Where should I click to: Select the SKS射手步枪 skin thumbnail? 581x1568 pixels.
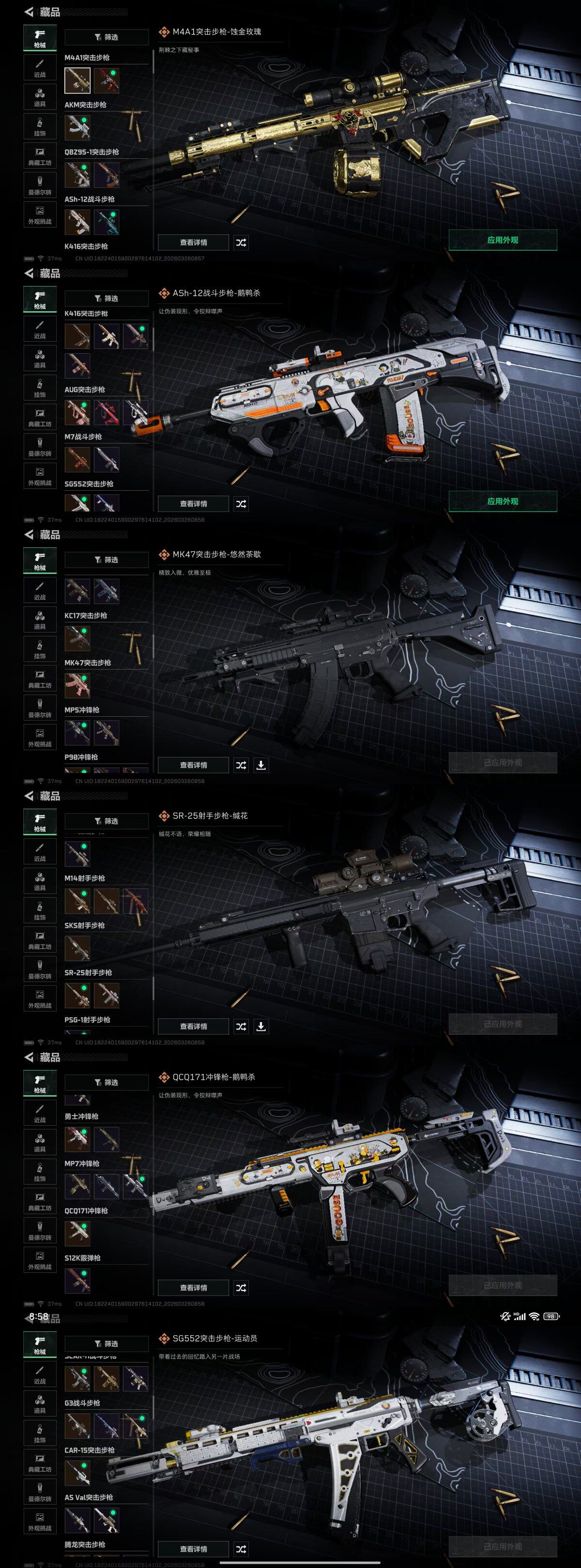[x=77, y=948]
